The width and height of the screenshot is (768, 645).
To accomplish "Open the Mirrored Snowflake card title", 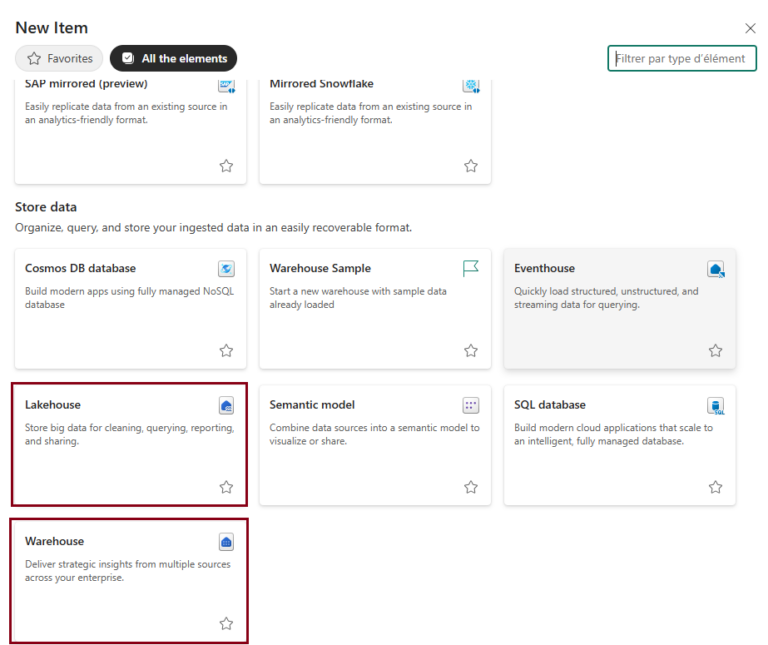I will click(321, 84).
